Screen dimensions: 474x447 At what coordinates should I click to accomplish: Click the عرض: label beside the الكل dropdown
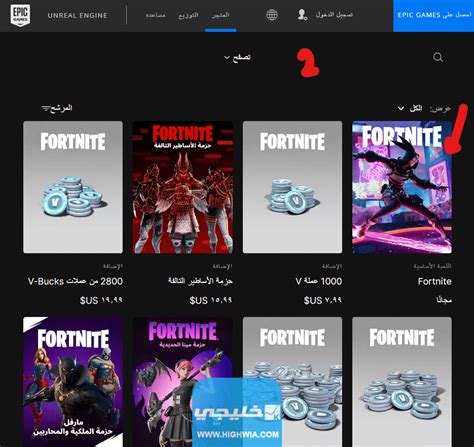click(x=440, y=109)
